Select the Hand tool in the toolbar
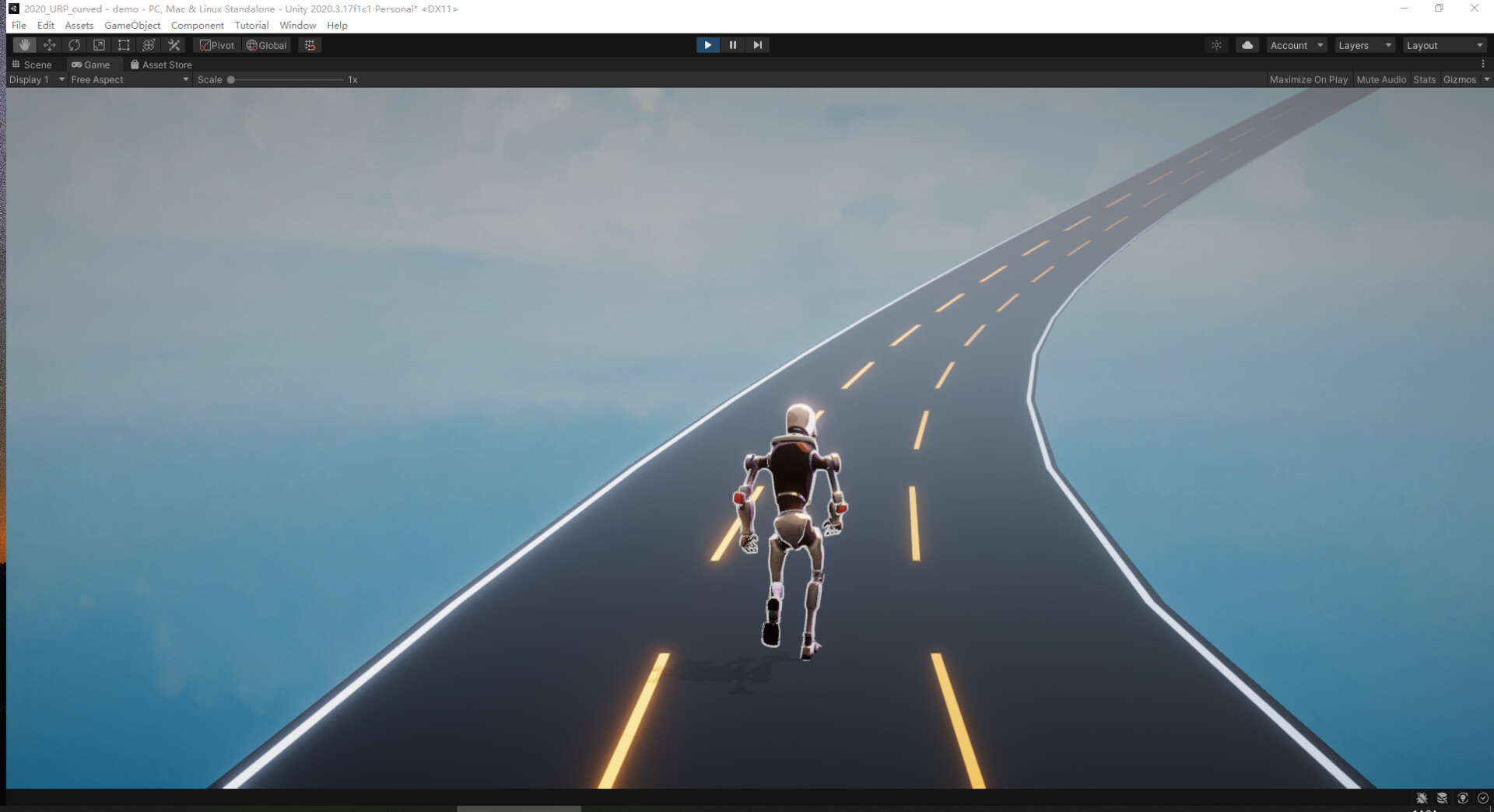 24,45
